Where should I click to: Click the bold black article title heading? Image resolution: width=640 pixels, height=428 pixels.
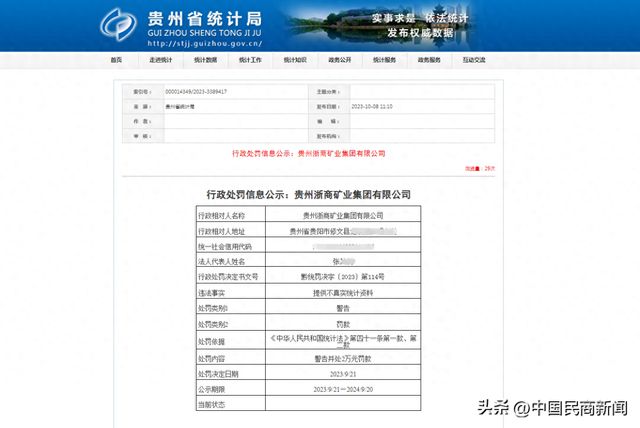click(309, 195)
